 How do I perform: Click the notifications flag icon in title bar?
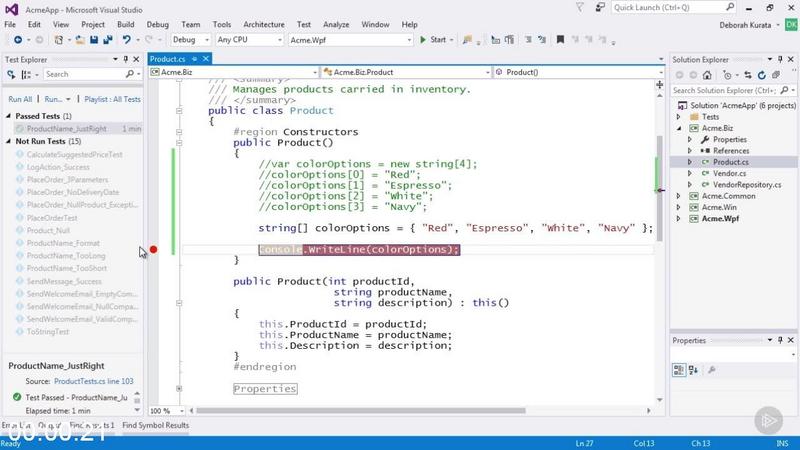[580, 7]
